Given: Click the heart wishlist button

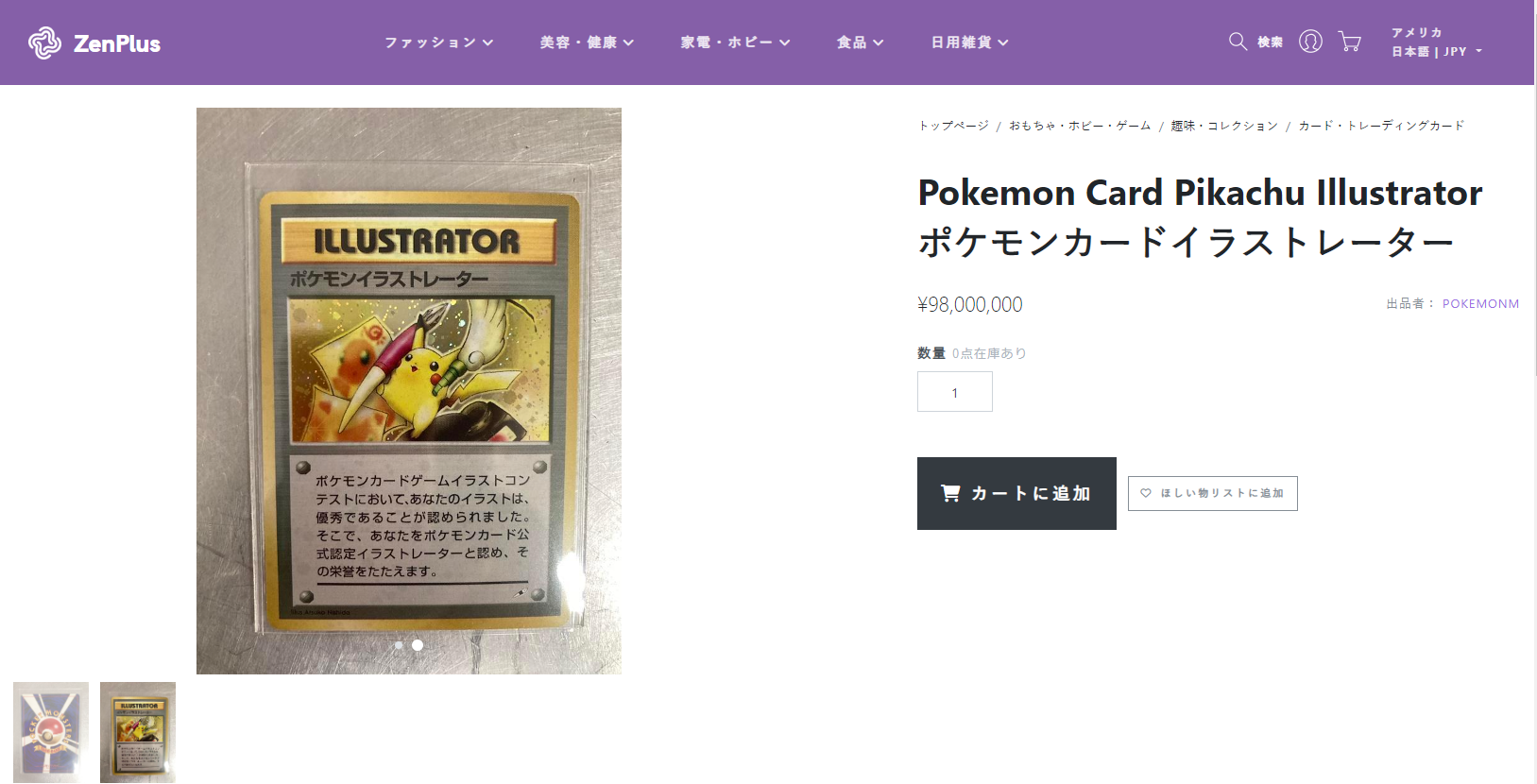Looking at the screenshot, I should click(1212, 493).
